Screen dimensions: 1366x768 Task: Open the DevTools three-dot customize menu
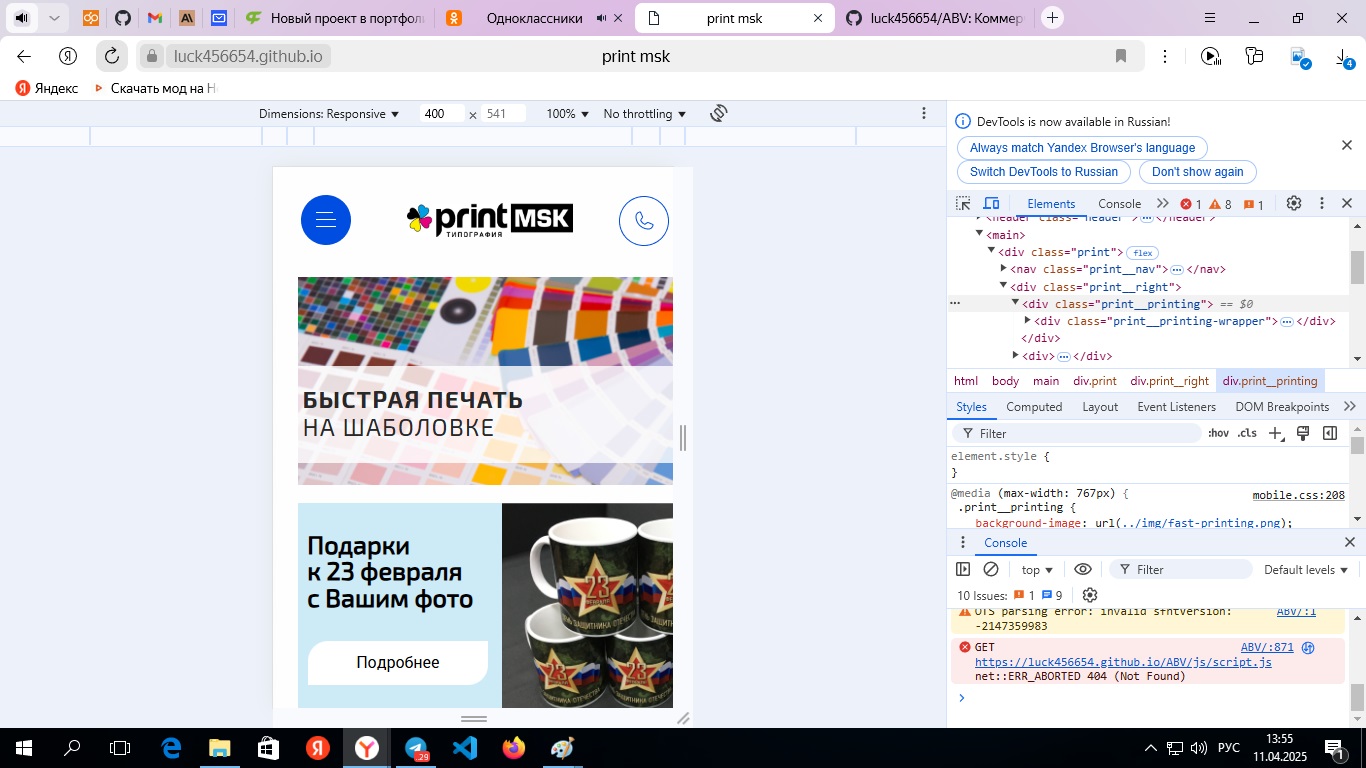click(1322, 203)
